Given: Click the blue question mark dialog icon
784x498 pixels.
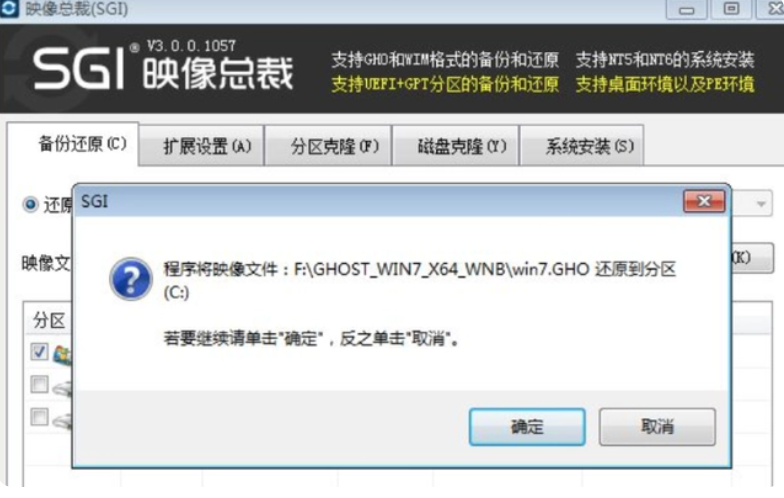Looking at the screenshot, I should pos(131,278).
